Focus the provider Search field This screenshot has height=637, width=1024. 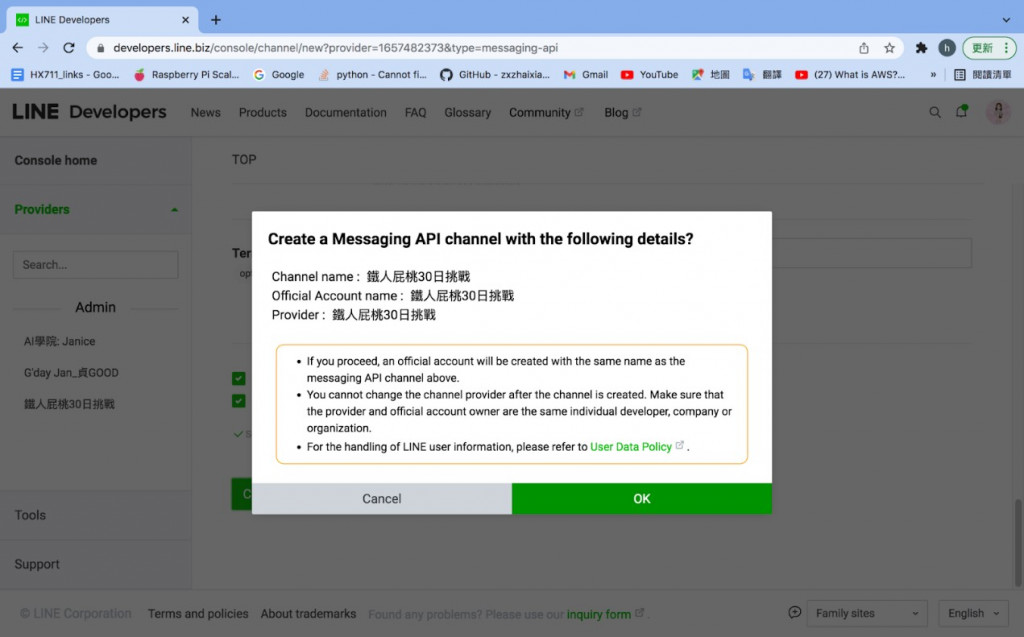95,265
